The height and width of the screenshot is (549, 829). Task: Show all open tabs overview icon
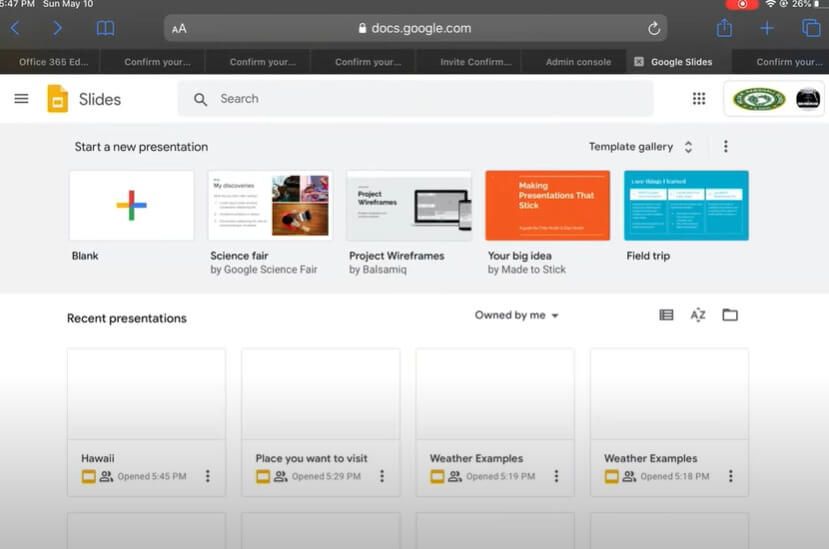pos(810,28)
